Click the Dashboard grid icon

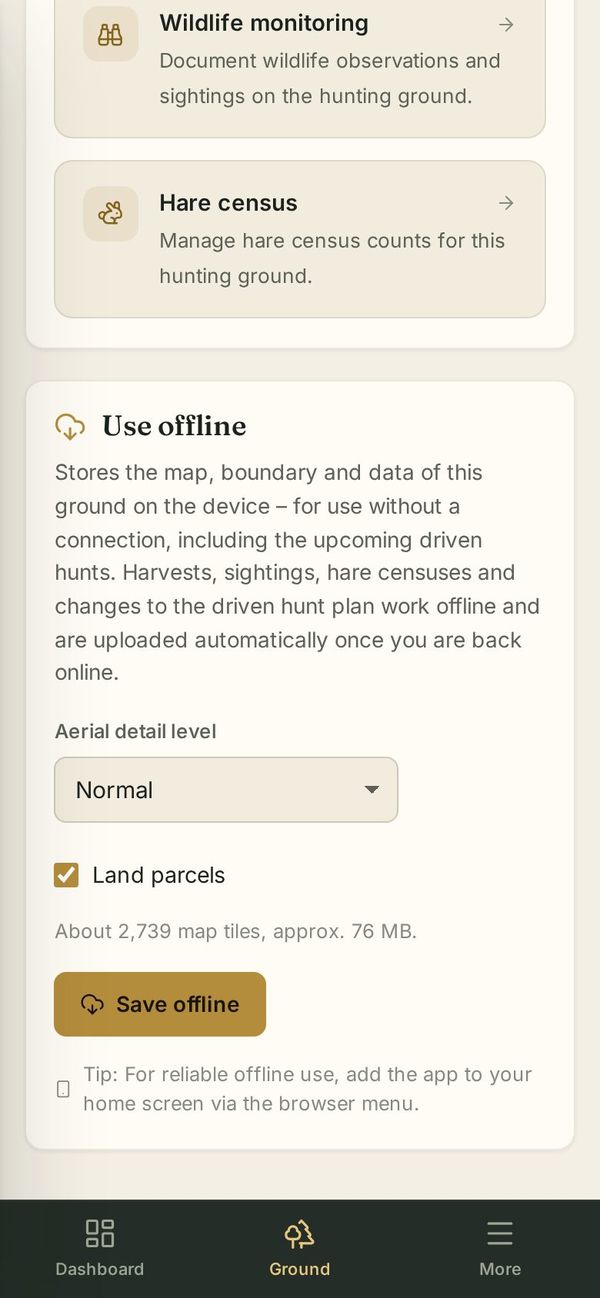tap(99, 1233)
